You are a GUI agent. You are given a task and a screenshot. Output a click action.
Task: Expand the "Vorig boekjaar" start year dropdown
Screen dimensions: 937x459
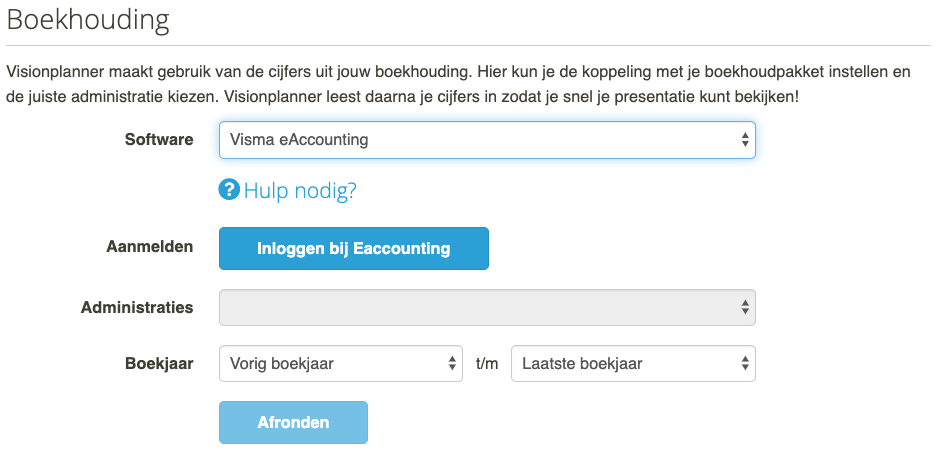pyautogui.click(x=341, y=363)
